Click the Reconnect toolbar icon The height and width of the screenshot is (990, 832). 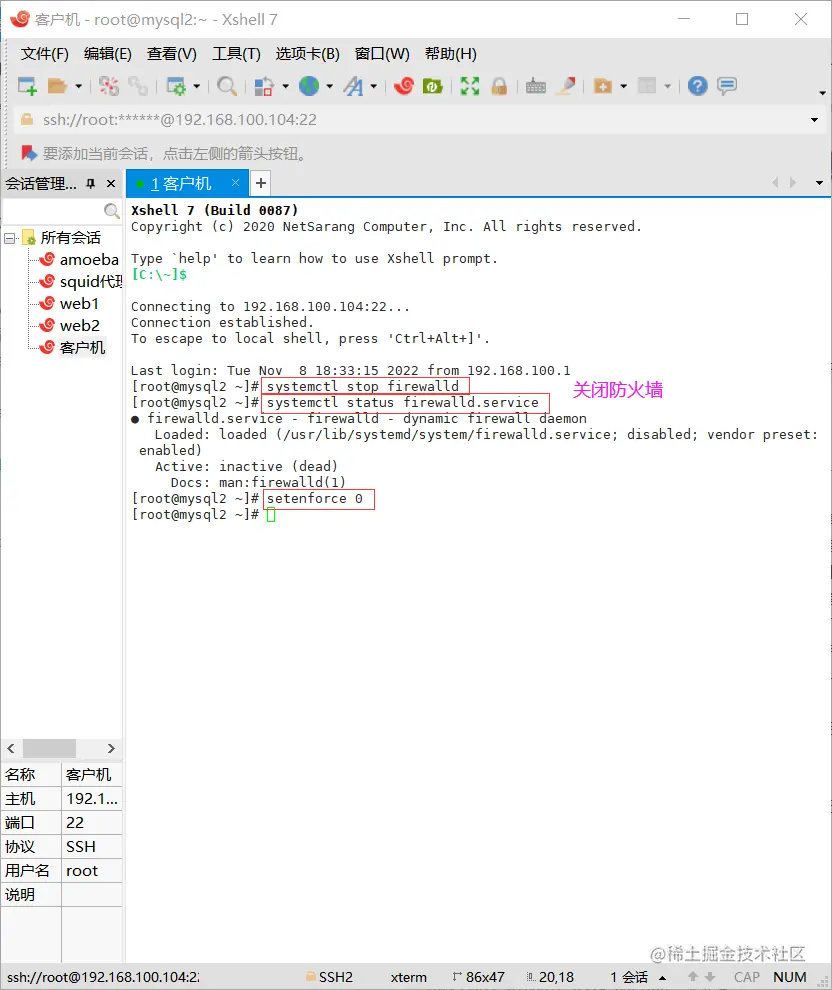(138, 86)
